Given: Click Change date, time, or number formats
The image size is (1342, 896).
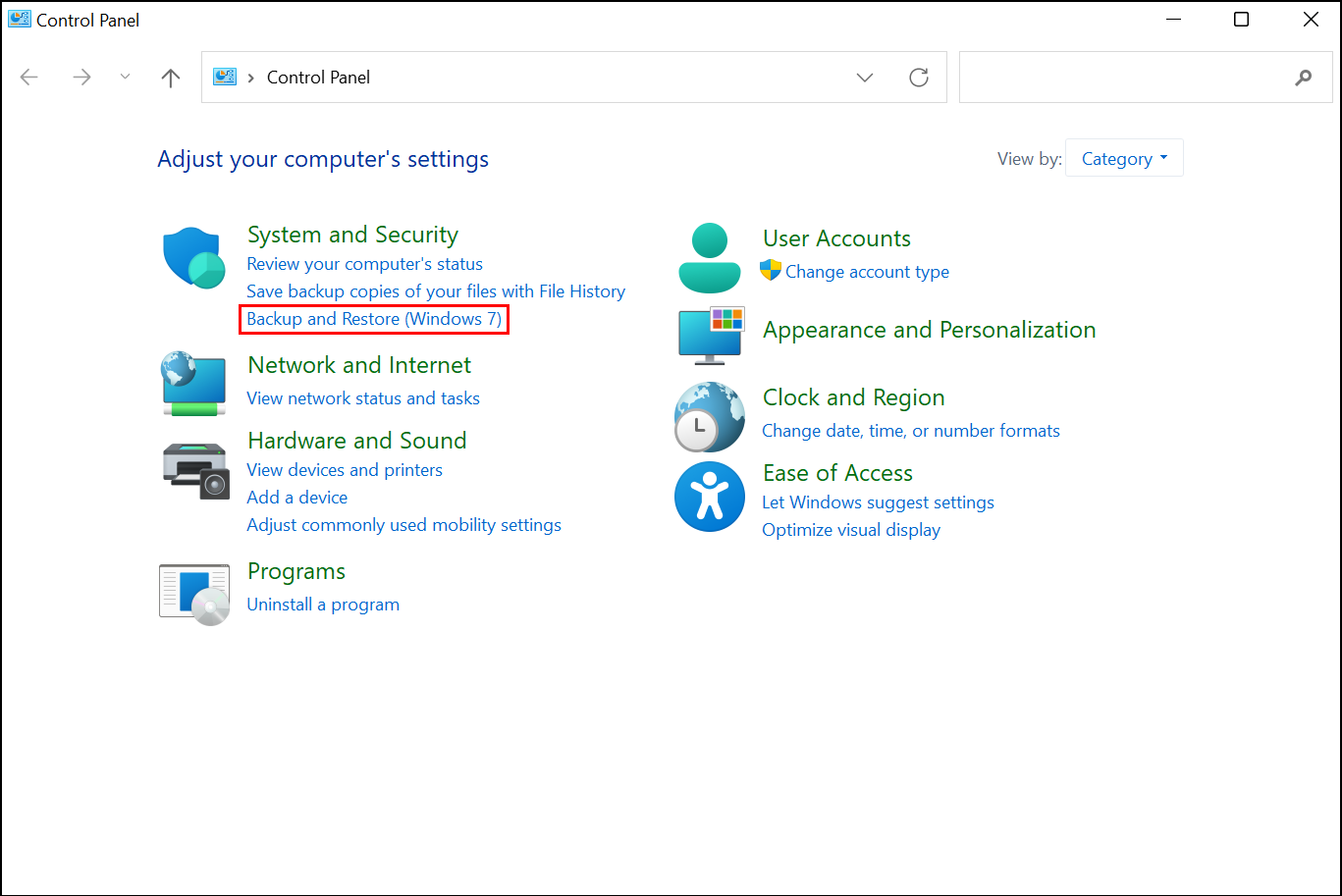Looking at the screenshot, I should (911, 431).
